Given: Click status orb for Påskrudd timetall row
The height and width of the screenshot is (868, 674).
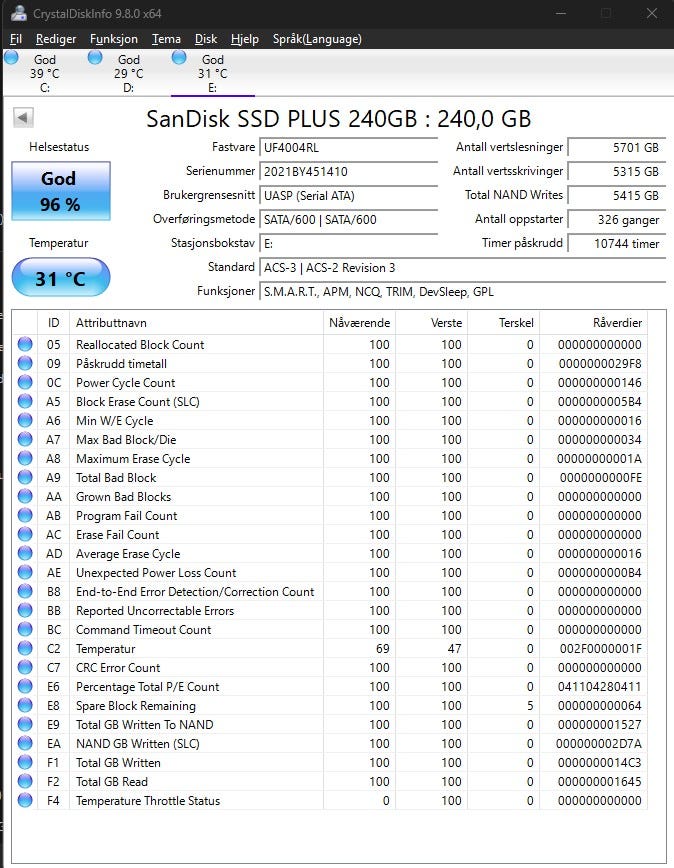Looking at the screenshot, I should (25, 363).
